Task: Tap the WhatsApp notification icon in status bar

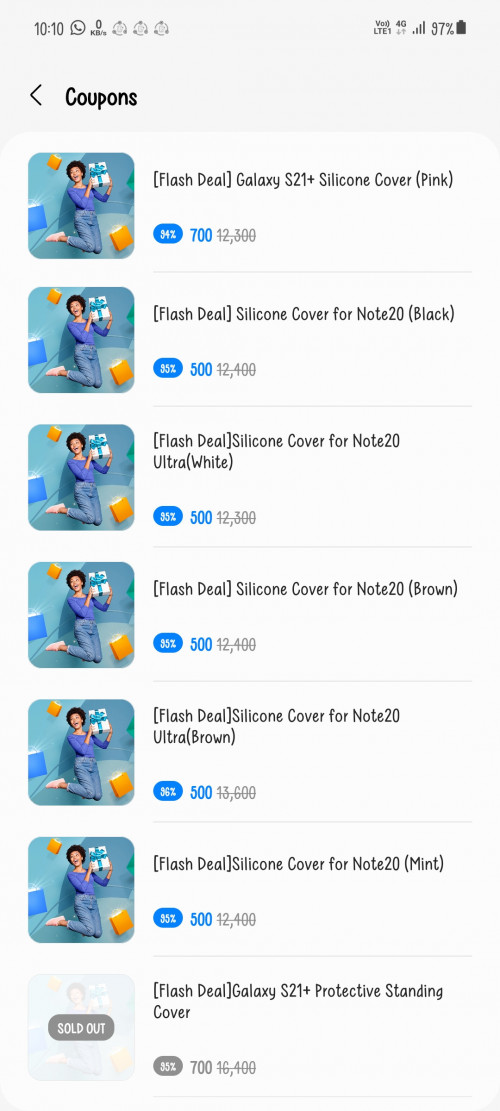Action: (78, 28)
